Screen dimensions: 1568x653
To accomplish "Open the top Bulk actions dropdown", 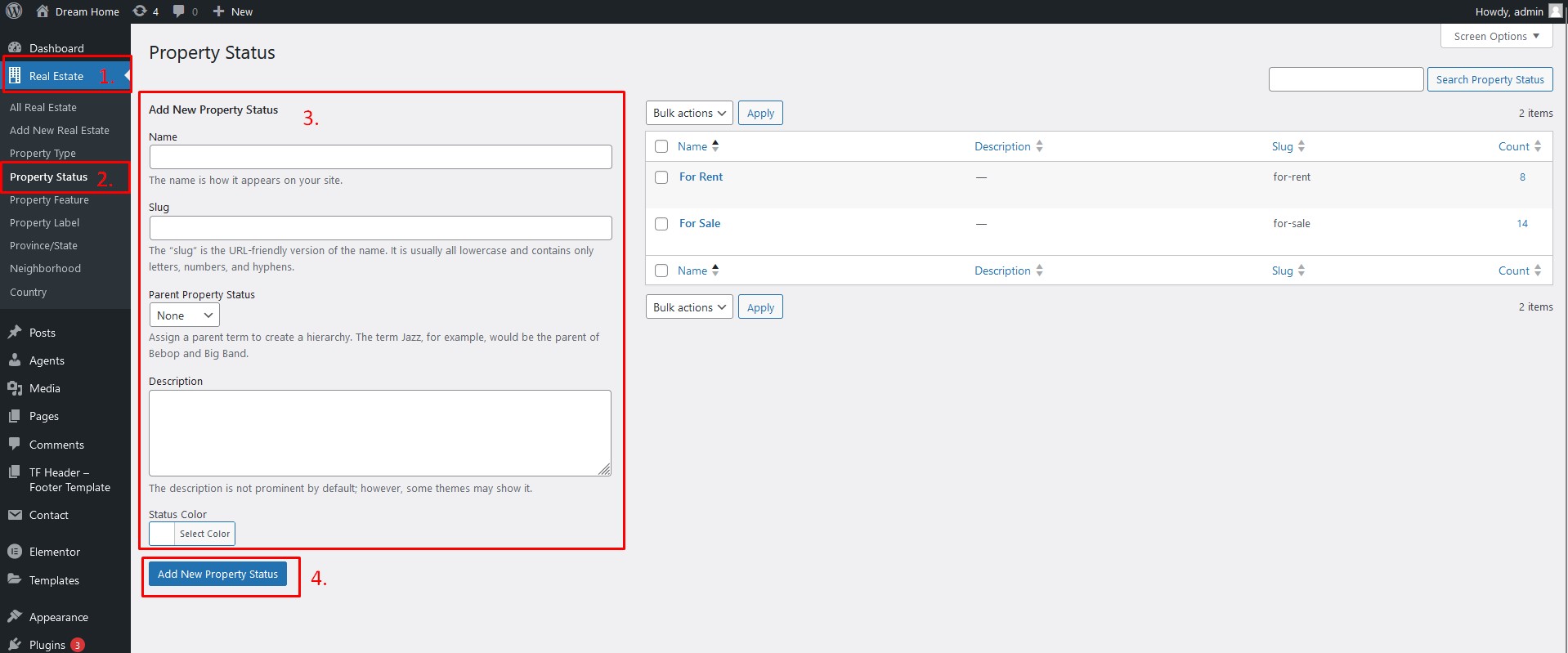I will [x=689, y=113].
